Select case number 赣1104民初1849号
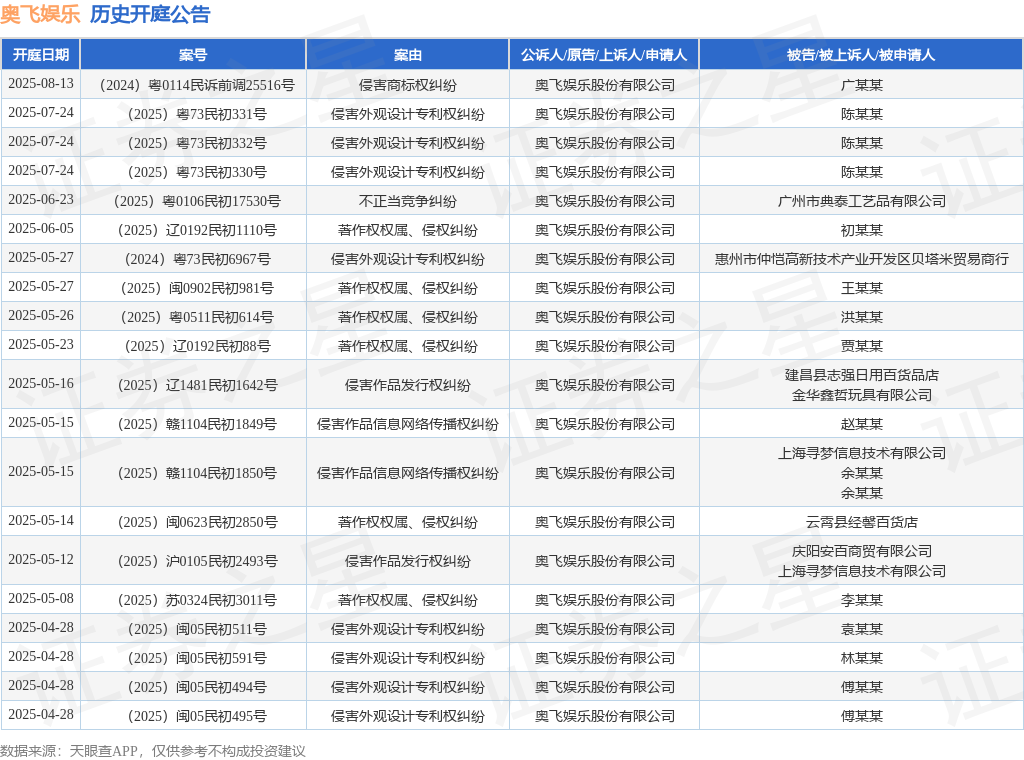Image resolution: width=1024 pixels, height=760 pixels. [x=197, y=424]
